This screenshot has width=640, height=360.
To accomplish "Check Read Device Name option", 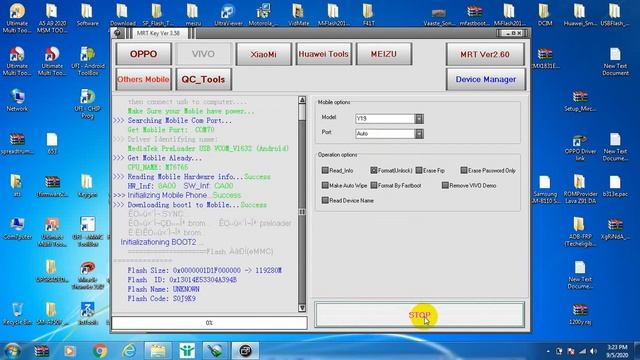I will 325,200.
